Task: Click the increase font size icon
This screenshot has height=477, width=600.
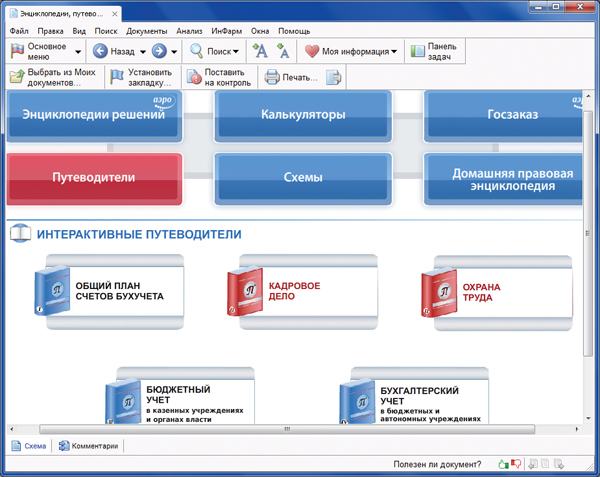Action: tap(260, 51)
